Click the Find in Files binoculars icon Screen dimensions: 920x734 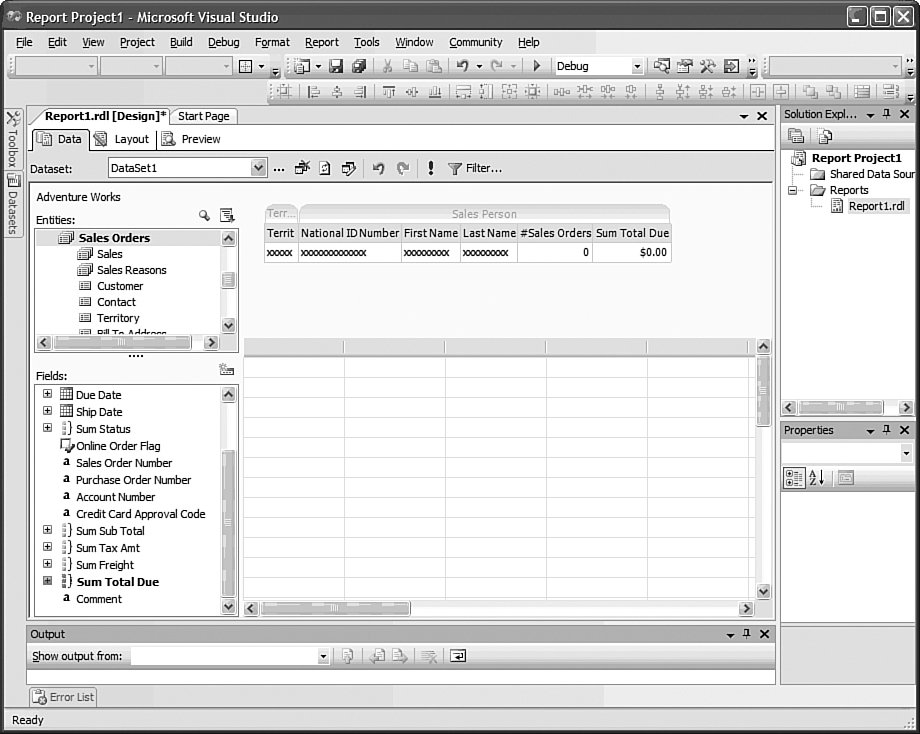coord(662,66)
